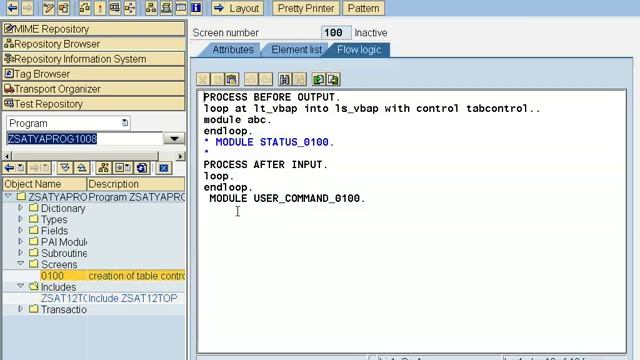Click the Test screen icon

point(115,7)
